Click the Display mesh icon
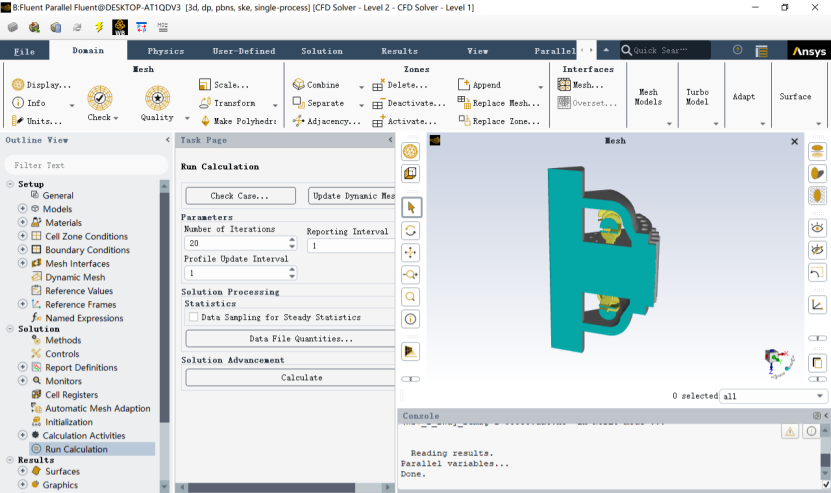The image size is (831, 493). click(x=18, y=85)
